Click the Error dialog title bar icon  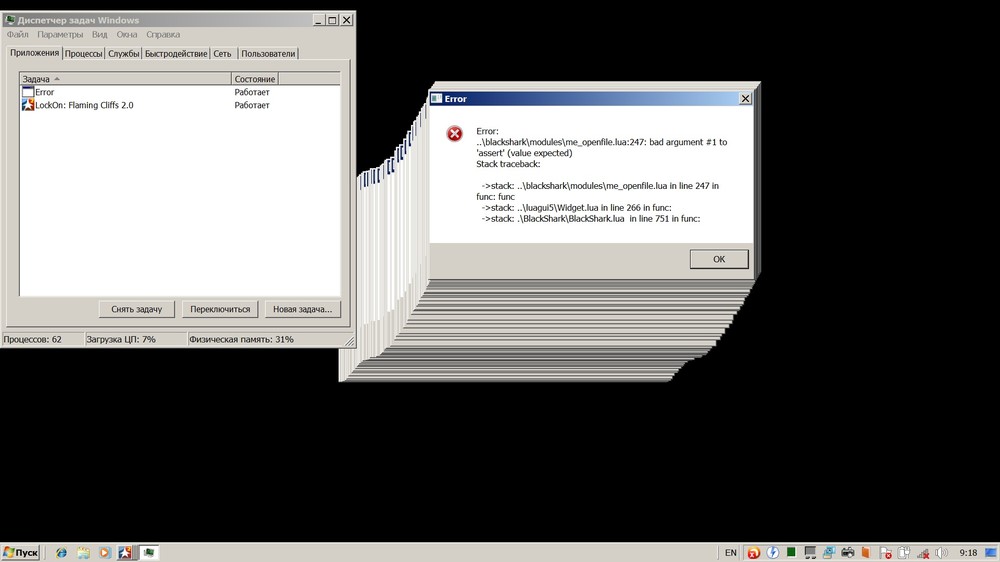436,98
